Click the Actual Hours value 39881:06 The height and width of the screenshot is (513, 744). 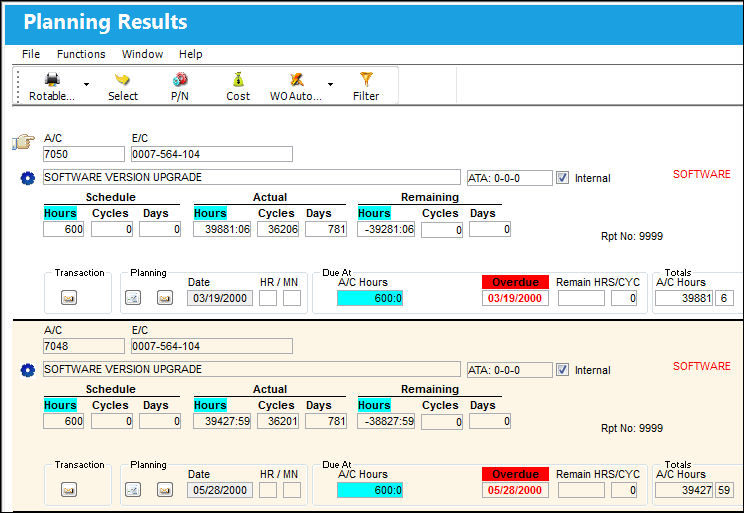[222, 229]
